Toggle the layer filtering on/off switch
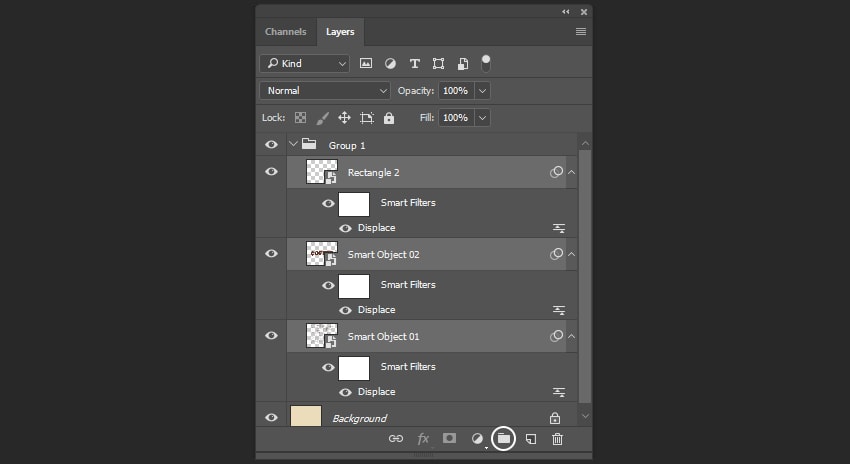Image resolution: width=850 pixels, height=464 pixels. pos(486,63)
